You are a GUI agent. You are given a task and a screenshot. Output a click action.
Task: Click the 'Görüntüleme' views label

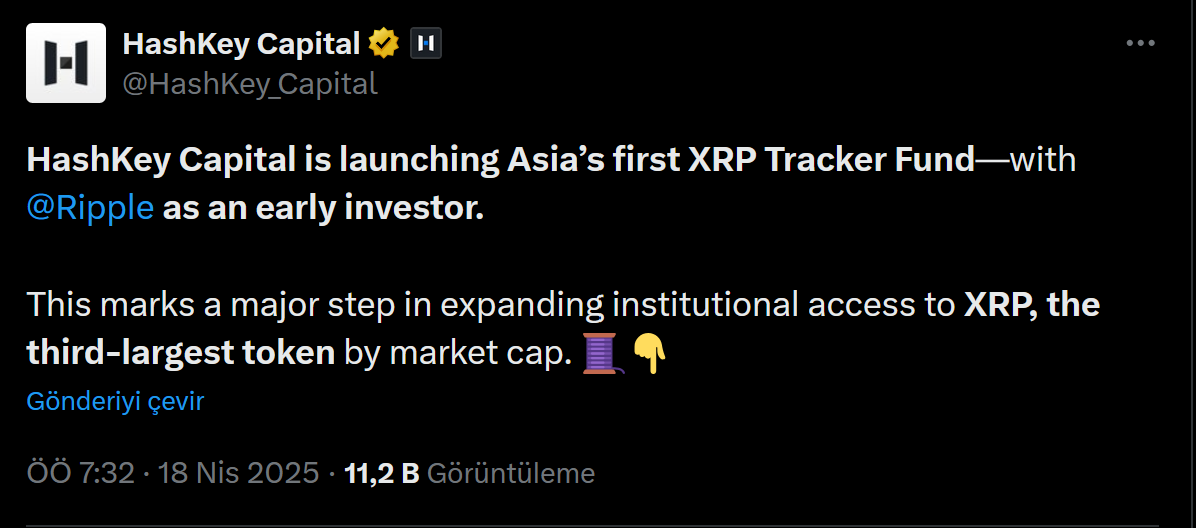(x=510, y=473)
